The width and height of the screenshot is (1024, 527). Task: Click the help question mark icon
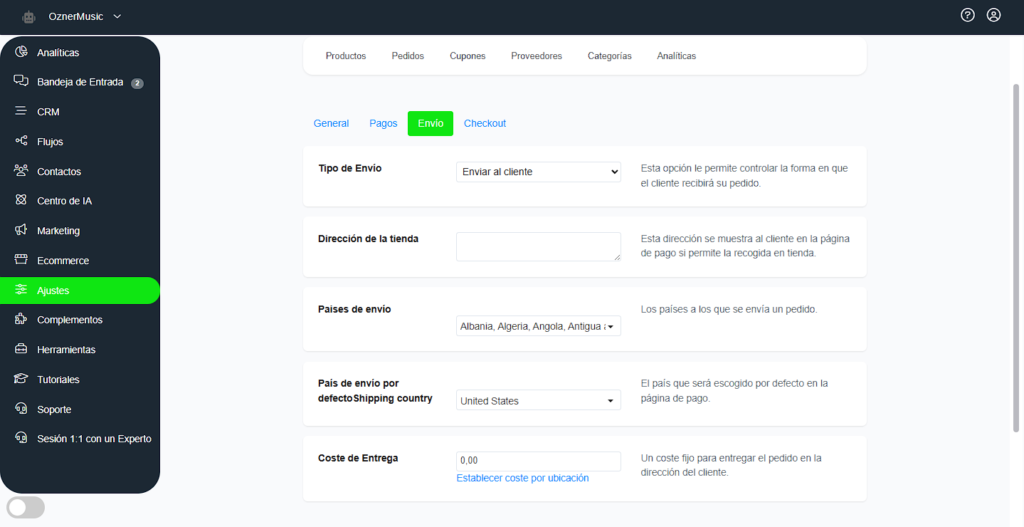(x=967, y=15)
